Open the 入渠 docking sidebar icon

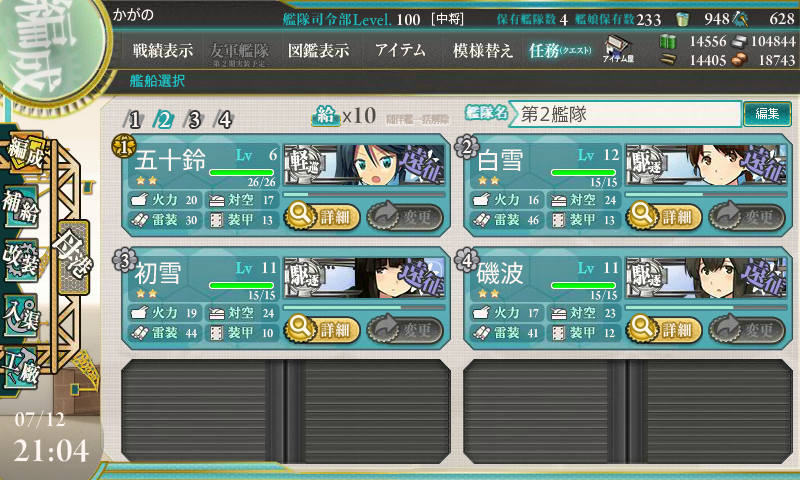pyautogui.click(x=20, y=315)
